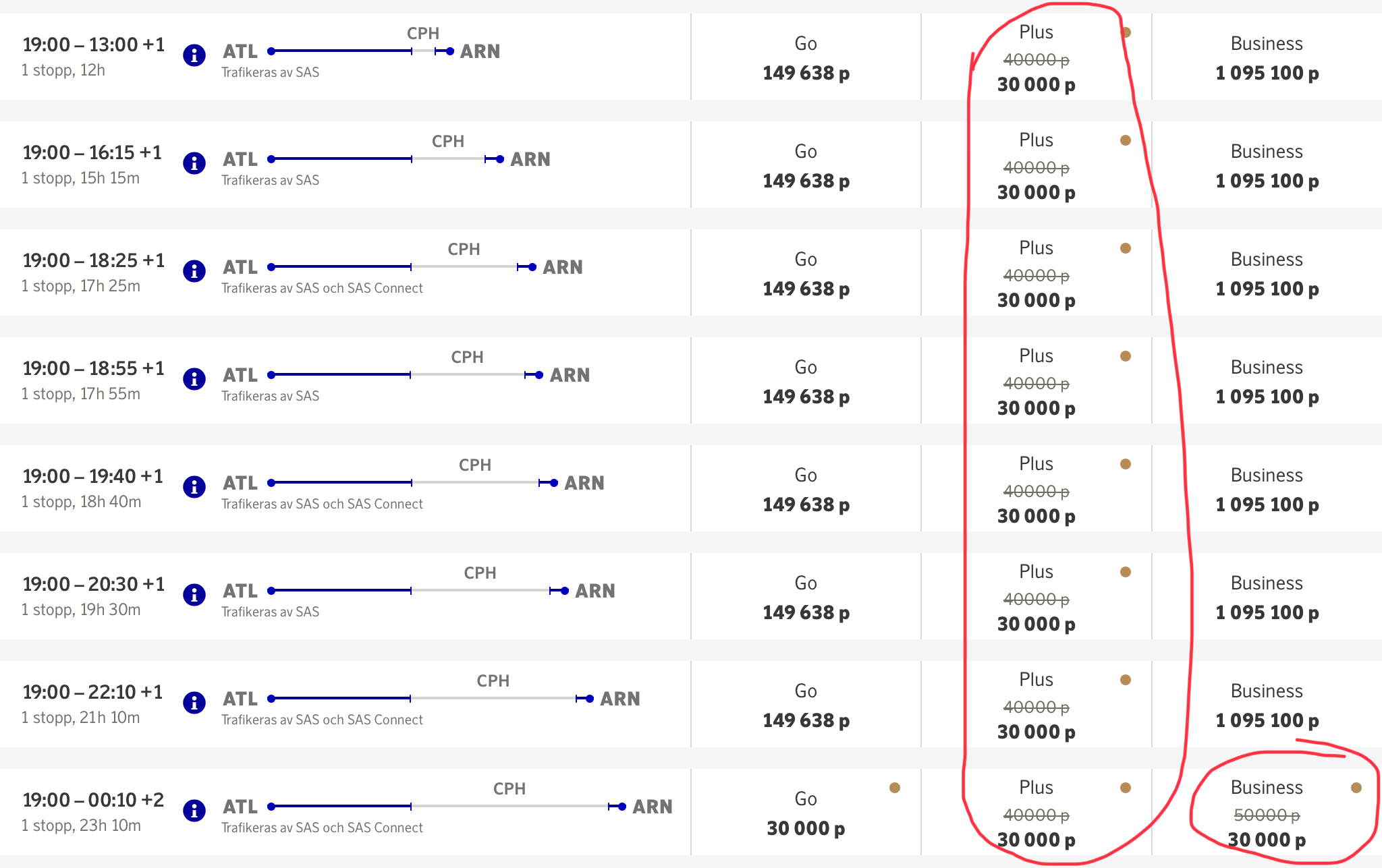Image resolution: width=1382 pixels, height=868 pixels.
Task: Show details icon for 19:00 – 18:25 flight
Action: click(194, 270)
